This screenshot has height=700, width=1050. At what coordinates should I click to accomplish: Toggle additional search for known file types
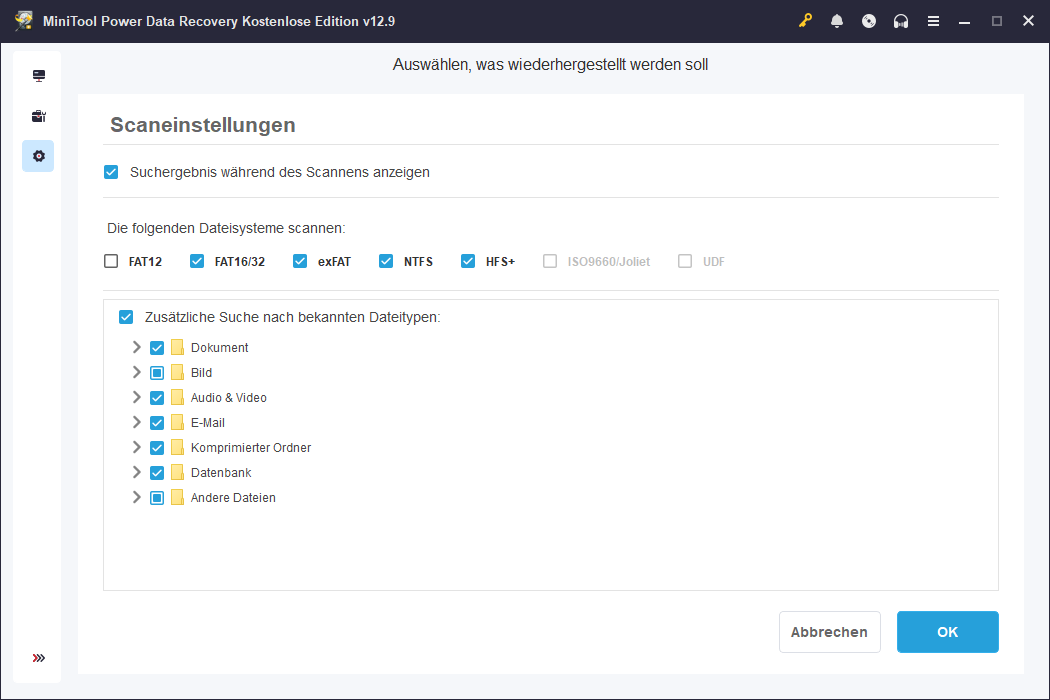coord(126,317)
